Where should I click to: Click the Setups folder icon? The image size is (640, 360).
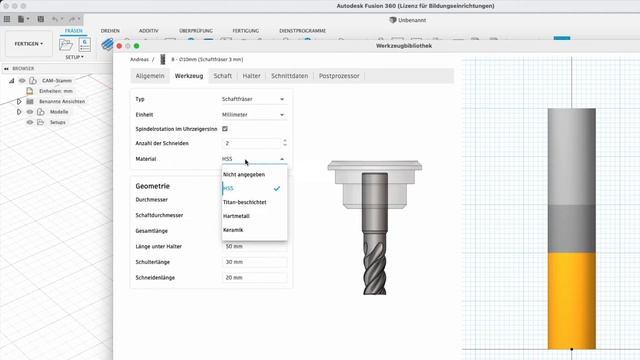tap(40, 122)
